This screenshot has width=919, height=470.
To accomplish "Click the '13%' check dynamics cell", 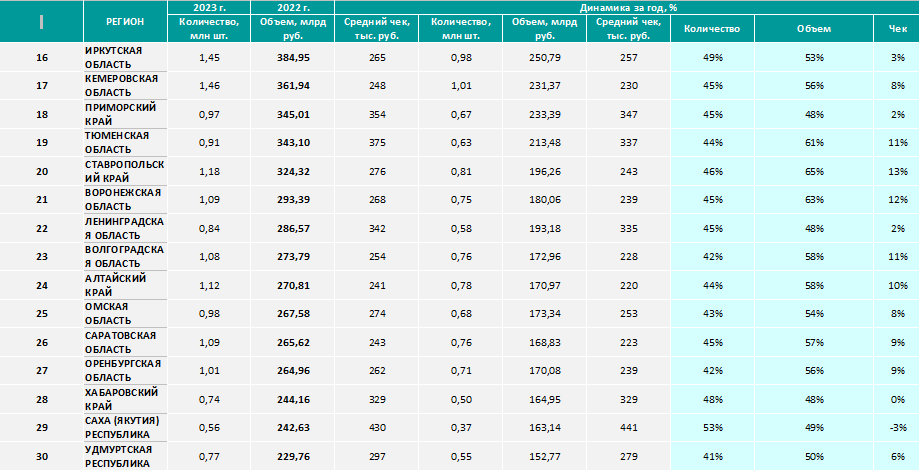I will coord(898,172).
